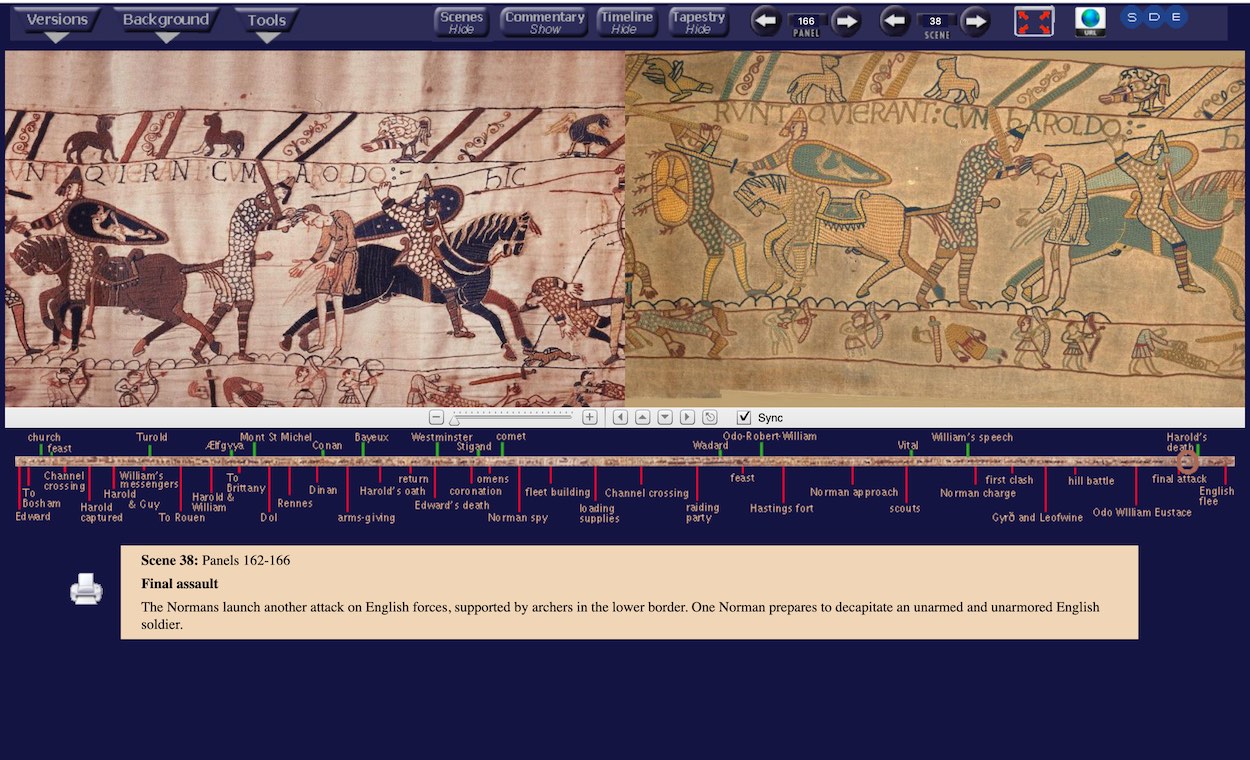Click the red fullscreen arrows icon

tap(1034, 21)
